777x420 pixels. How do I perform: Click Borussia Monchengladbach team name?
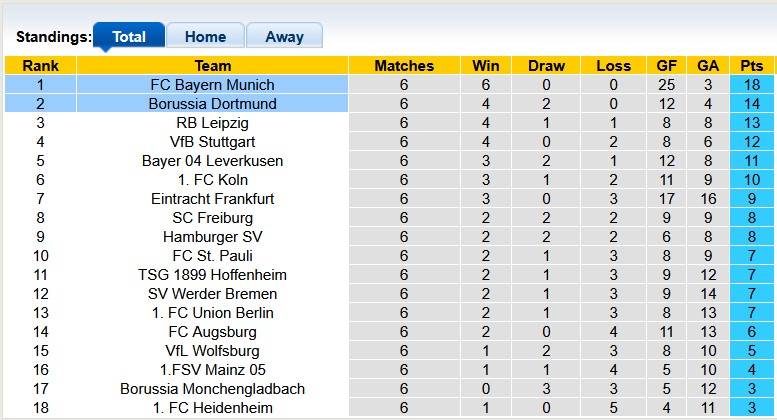(x=212, y=389)
